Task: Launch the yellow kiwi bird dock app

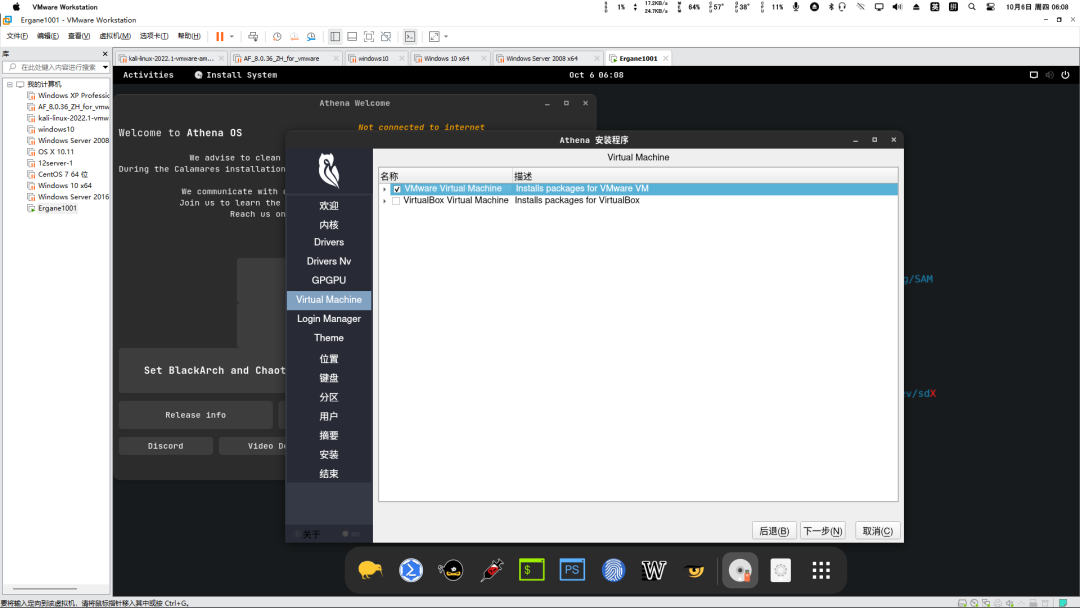Action: pyautogui.click(x=370, y=570)
